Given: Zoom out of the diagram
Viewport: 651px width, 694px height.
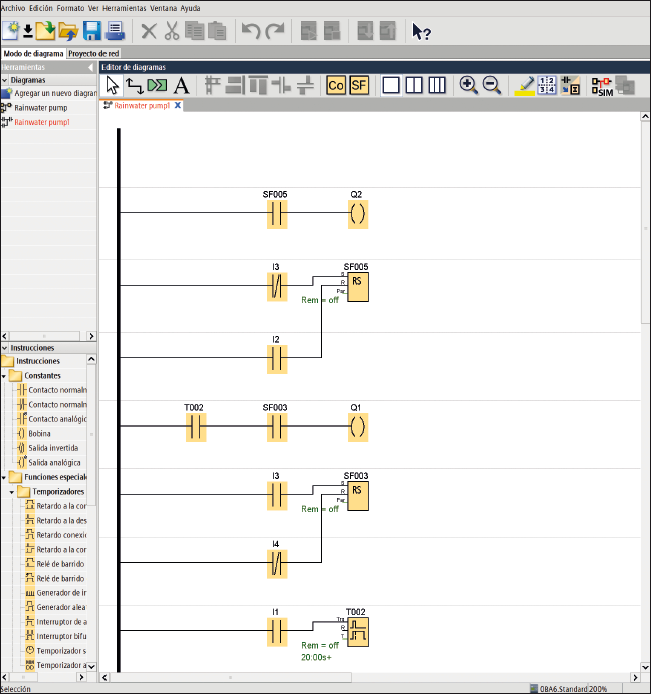Looking at the screenshot, I should [492, 86].
